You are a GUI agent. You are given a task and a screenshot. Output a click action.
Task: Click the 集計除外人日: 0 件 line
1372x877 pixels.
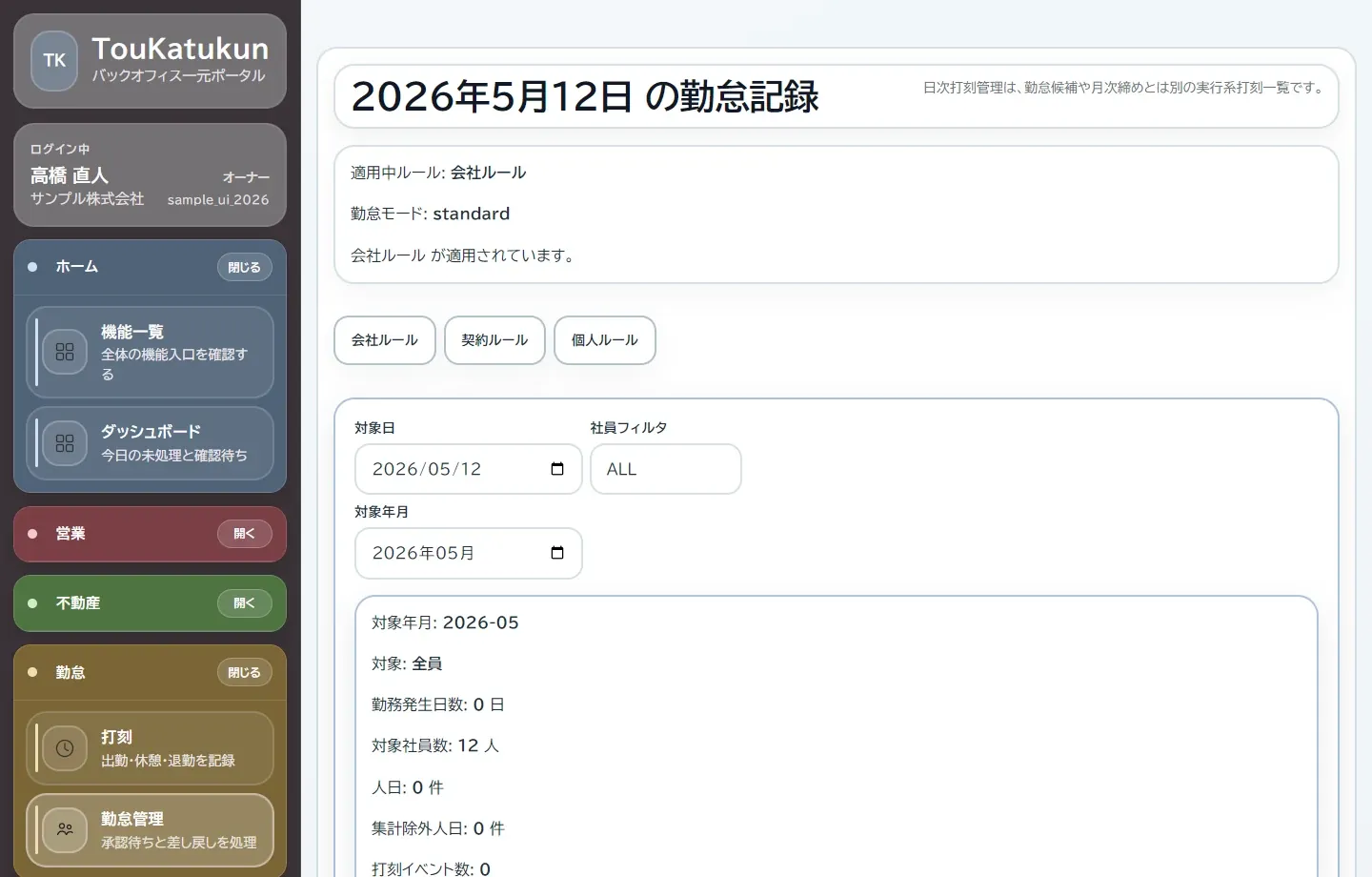(437, 828)
